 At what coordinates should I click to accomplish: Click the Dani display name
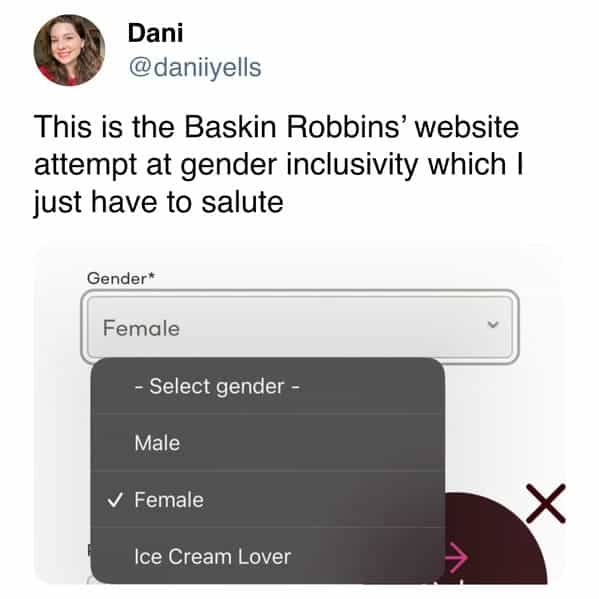click(155, 33)
